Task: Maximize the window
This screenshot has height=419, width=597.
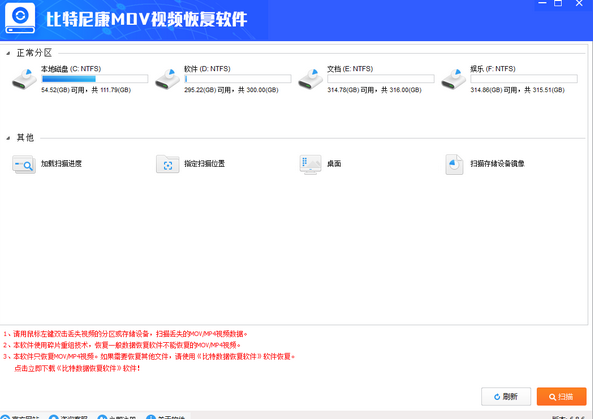Action: pos(558,3)
